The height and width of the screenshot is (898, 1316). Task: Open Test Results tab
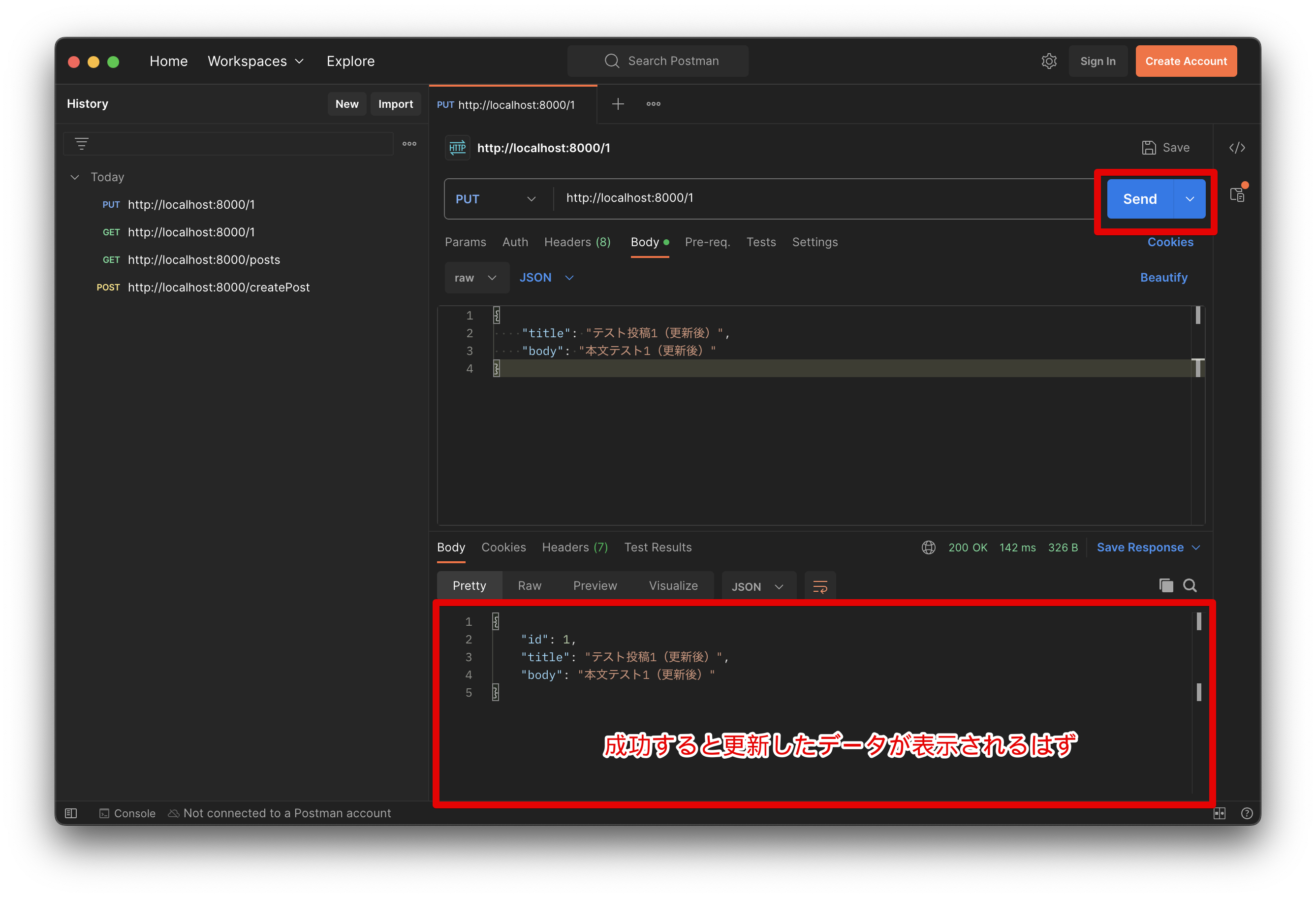click(x=658, y=547)
